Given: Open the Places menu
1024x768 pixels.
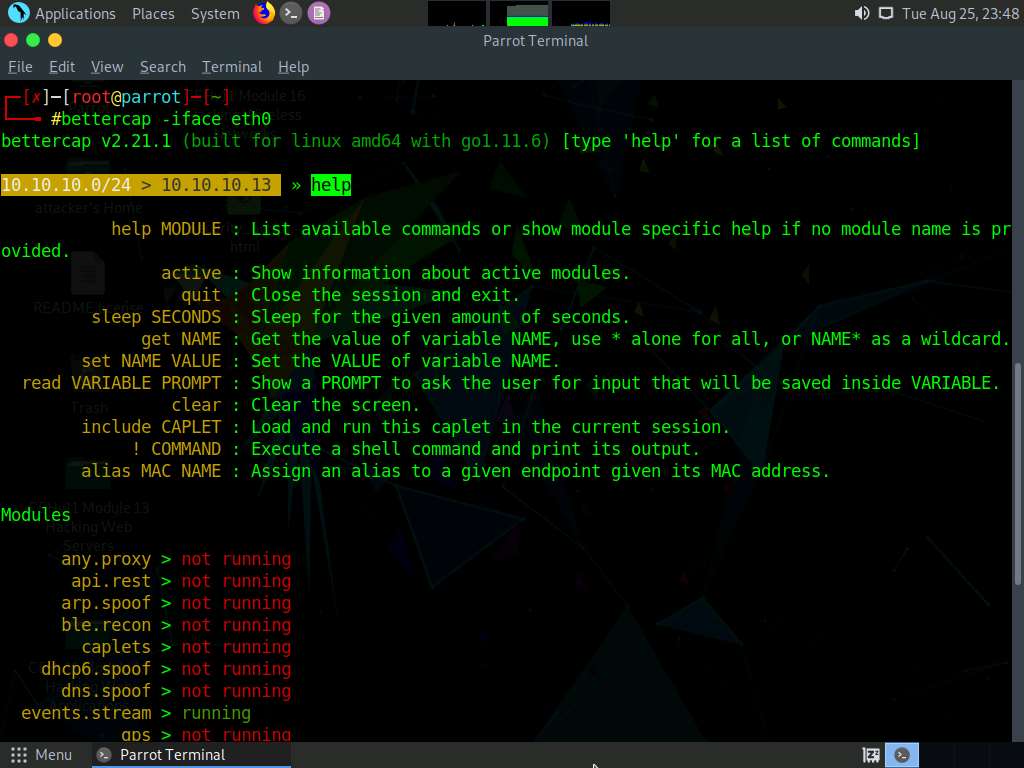Looking at the screenshot, I should (153, 13).
